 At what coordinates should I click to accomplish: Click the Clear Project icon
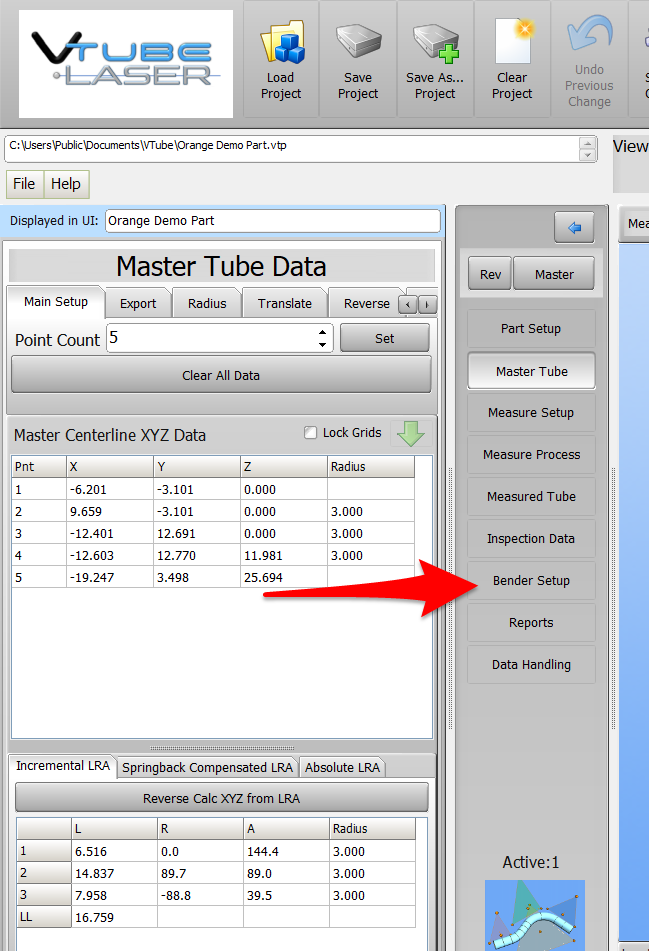click(512, 44)
